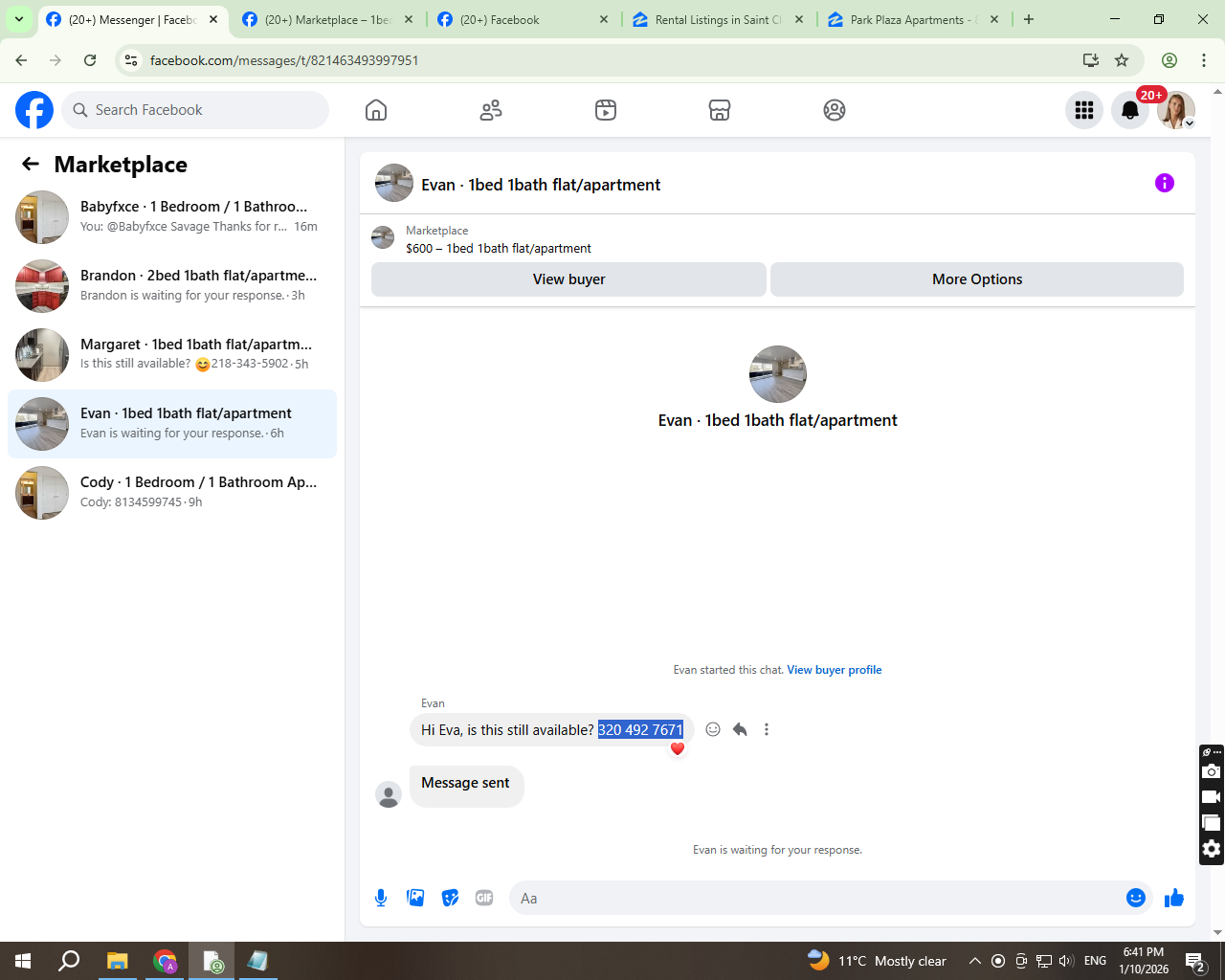Open Chrome three-dot menu

pos(1204,60)
